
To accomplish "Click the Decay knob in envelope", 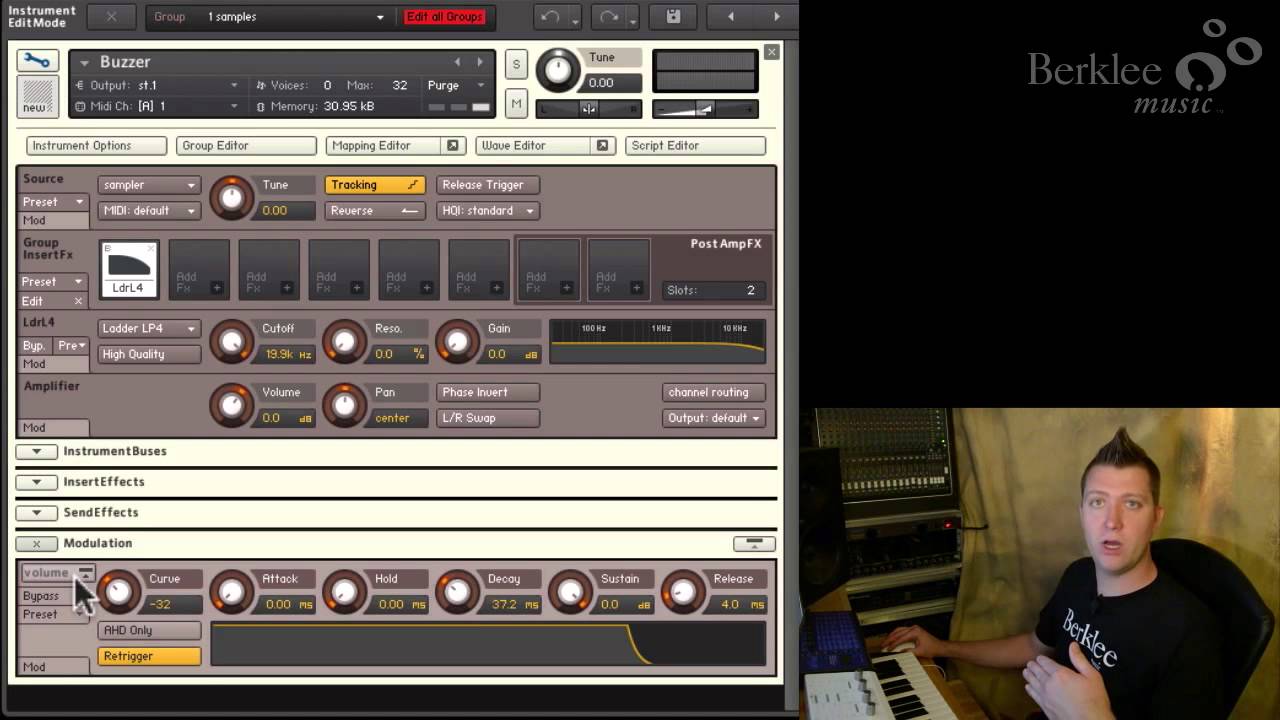I will point(457,592).
